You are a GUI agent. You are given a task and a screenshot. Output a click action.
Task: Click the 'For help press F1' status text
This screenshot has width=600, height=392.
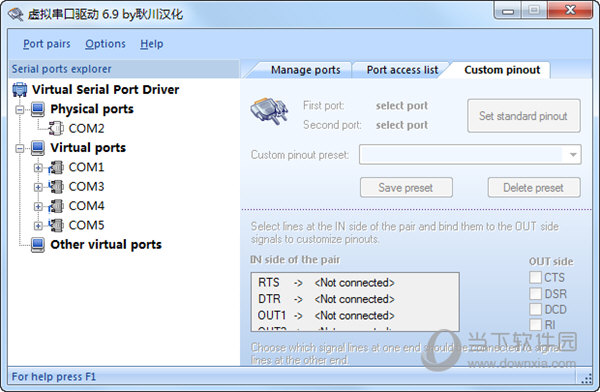tap(54, 377)
